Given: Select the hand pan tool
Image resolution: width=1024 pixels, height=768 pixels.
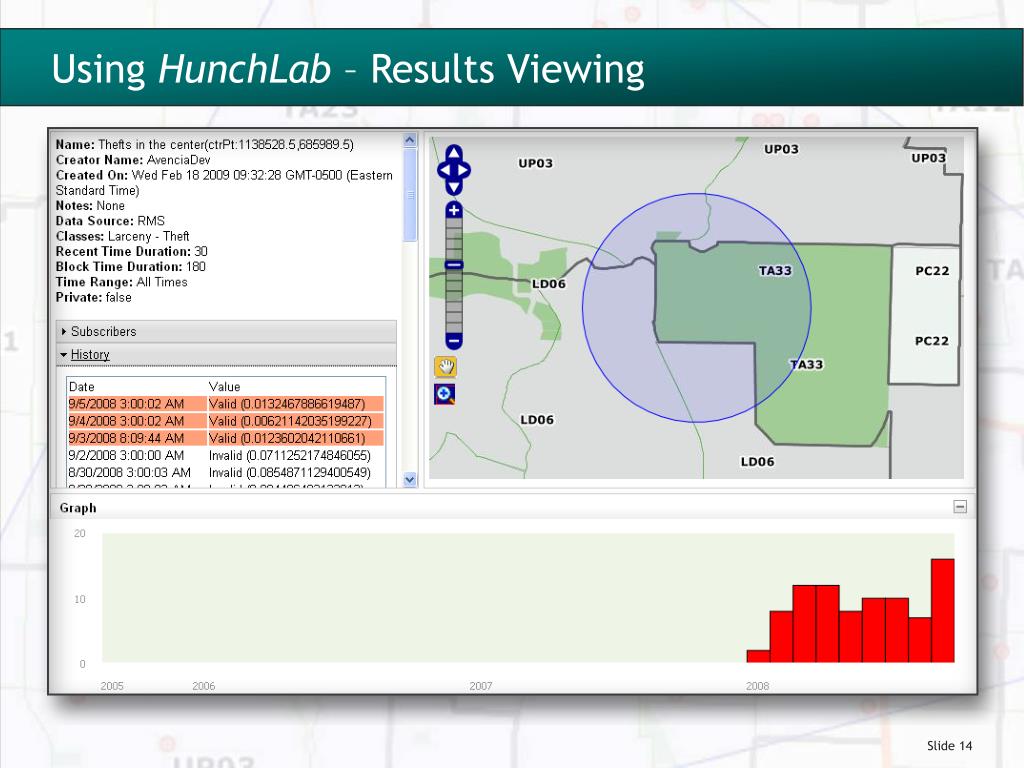Looking at the screenshot, I should pos(445,367).
